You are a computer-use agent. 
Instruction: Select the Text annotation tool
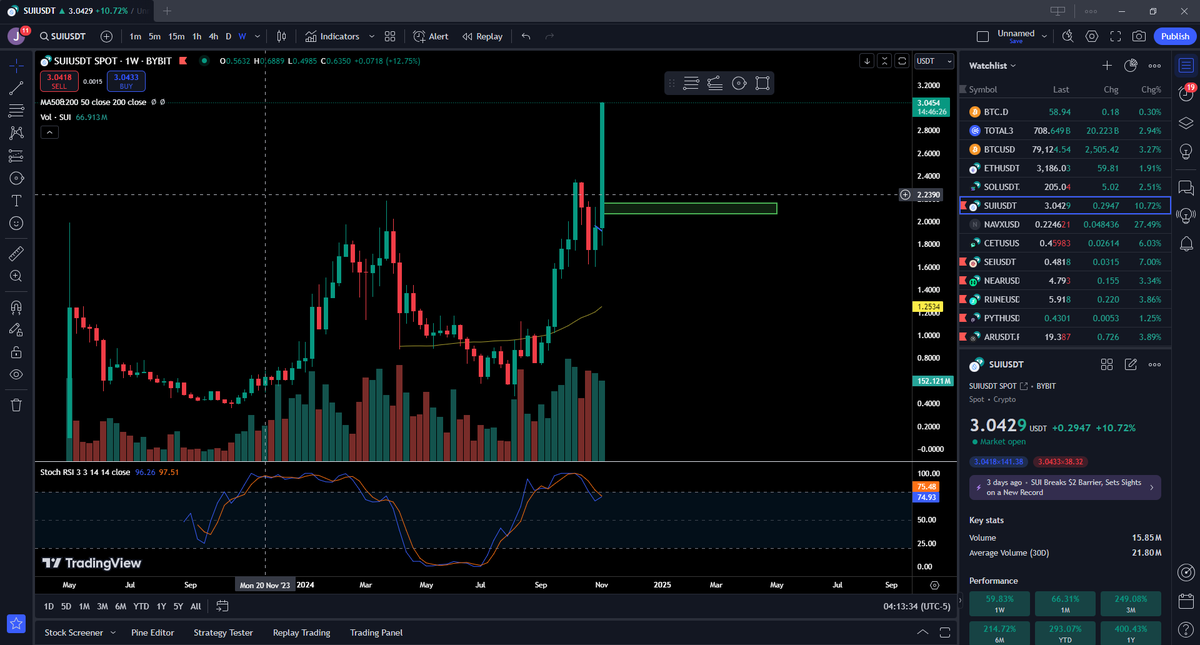pyautogui.click(x=16, y=200)
